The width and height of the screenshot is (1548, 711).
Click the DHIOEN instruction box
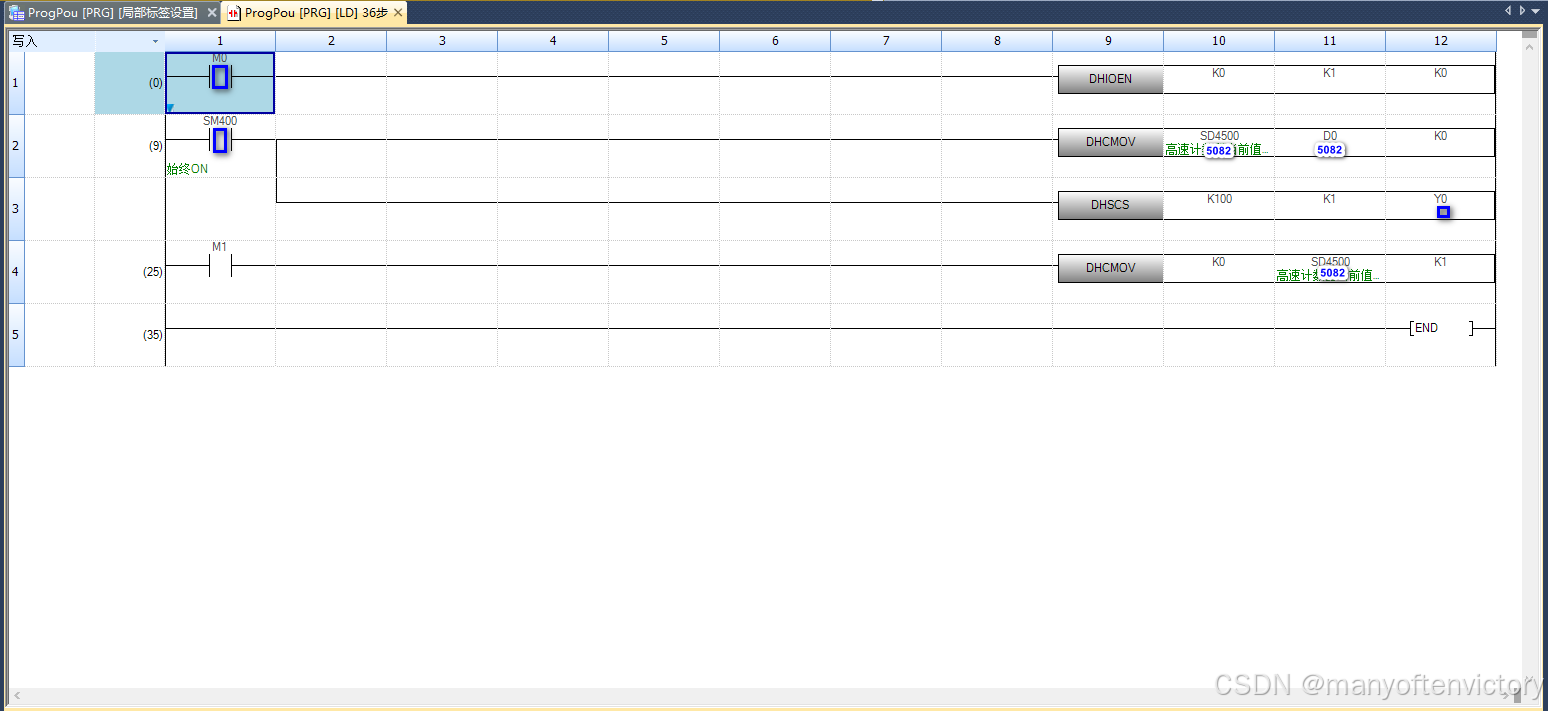tap(1110, 79)
